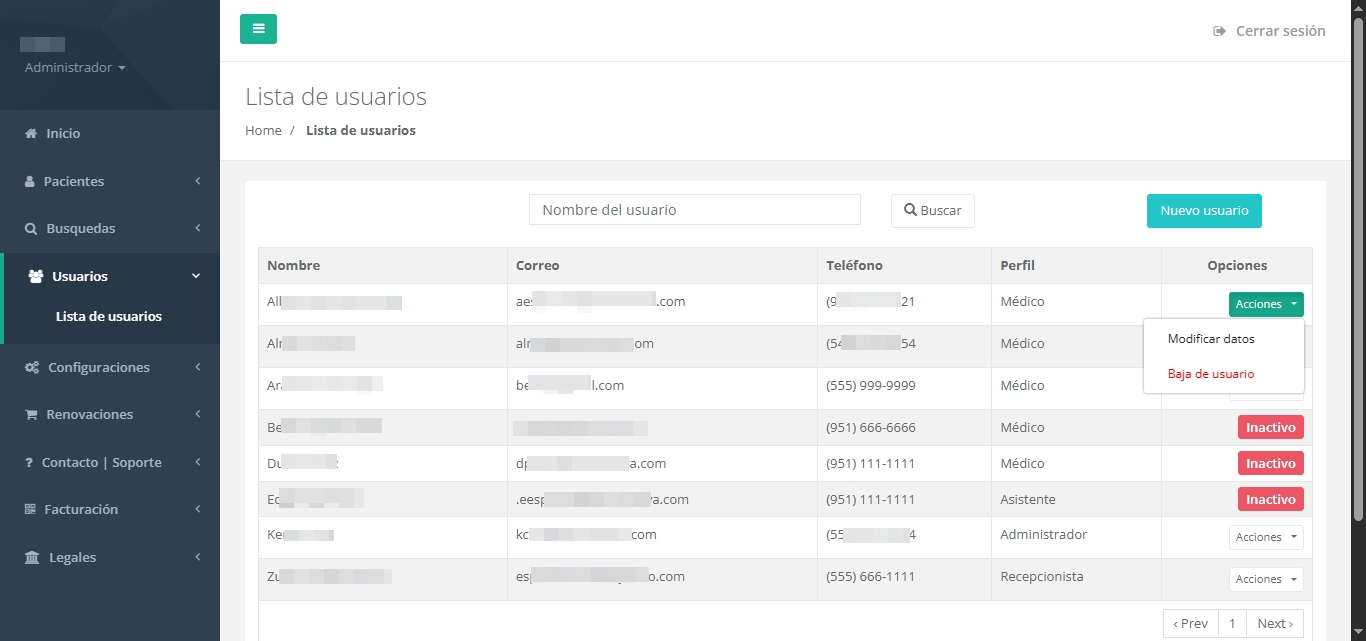Viewport: 1366px width, 641px height.
Task: Click the sign-out icon beside Cerrar sesión
Action: (1219, 31)
